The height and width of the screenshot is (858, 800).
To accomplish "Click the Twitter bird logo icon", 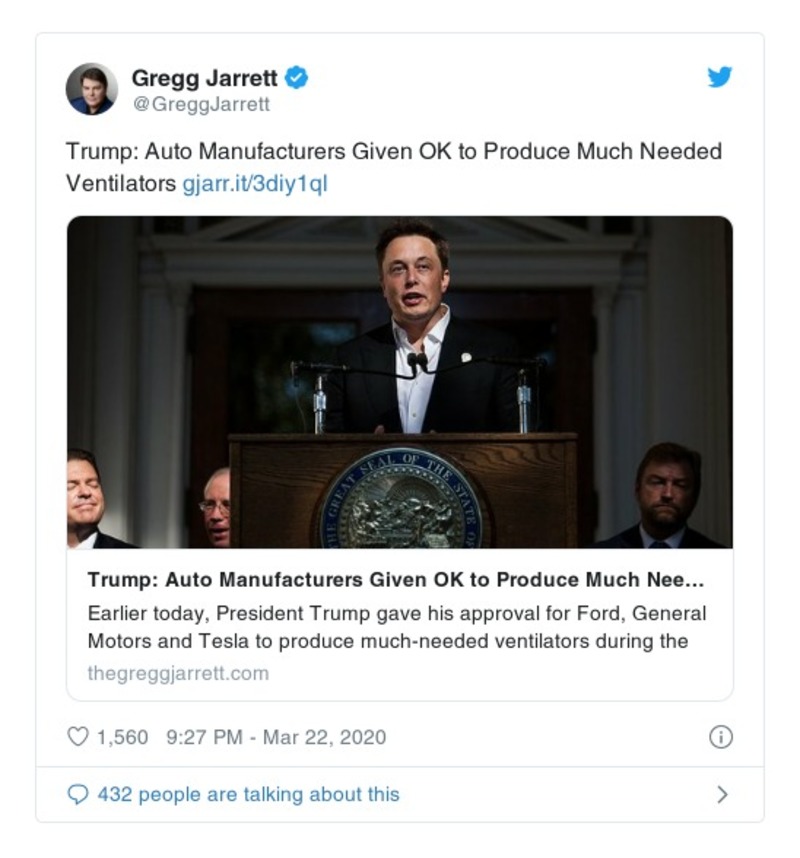I will point(720,77).
